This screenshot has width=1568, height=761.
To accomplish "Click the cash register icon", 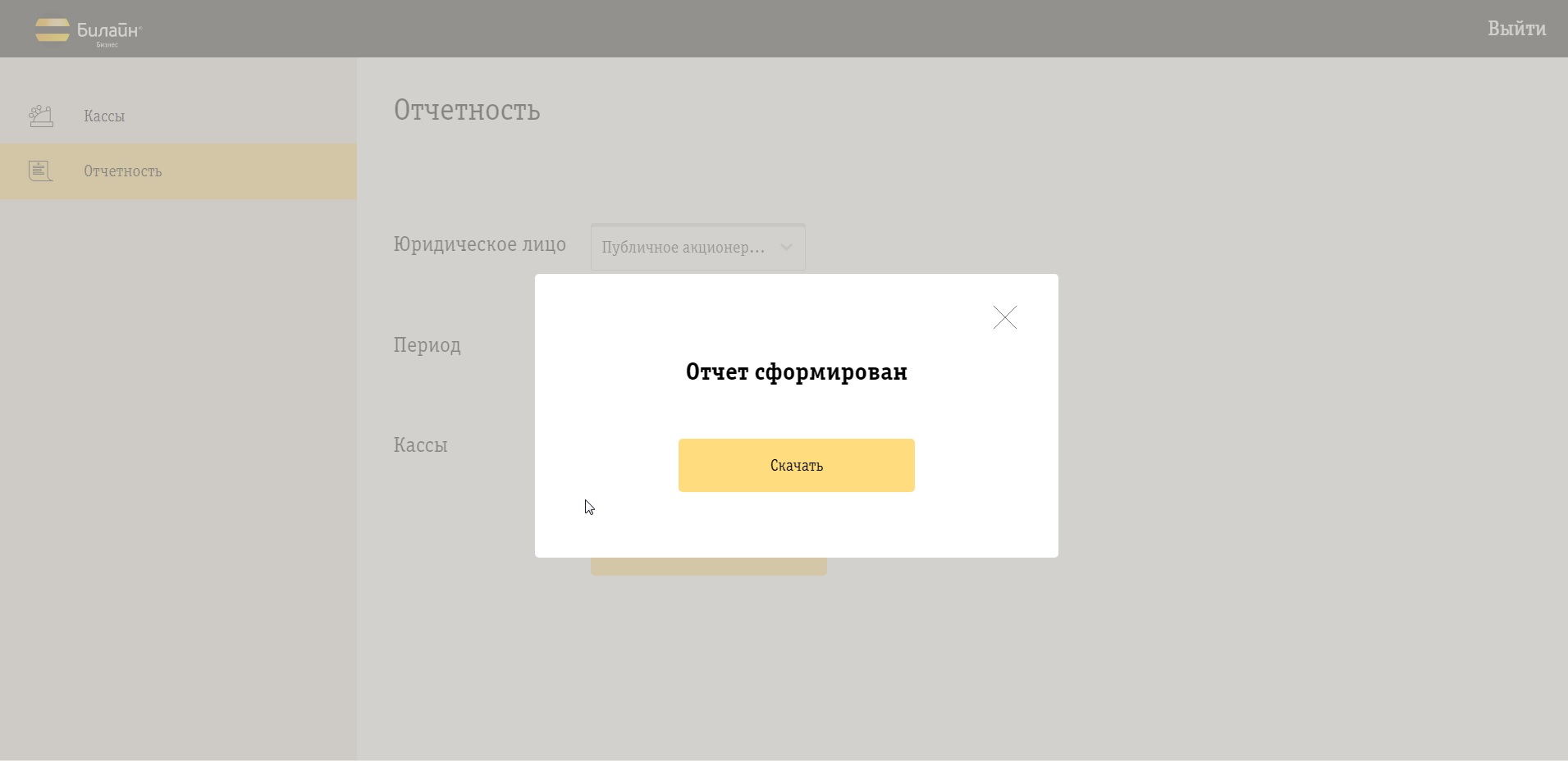I will (41, 116).
